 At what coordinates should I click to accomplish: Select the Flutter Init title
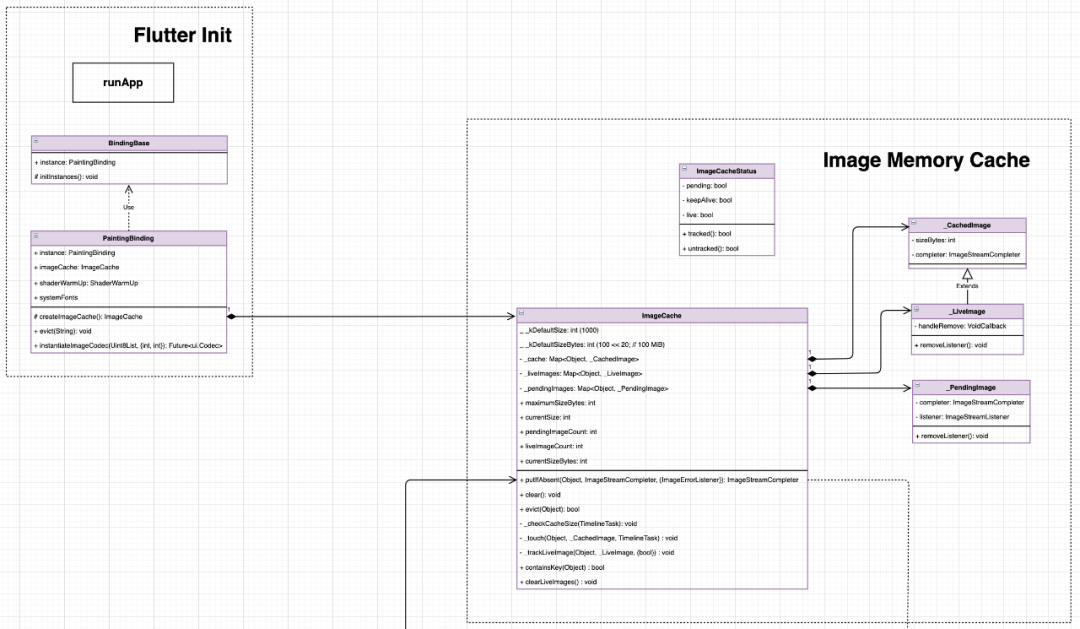tap(183, 35)
